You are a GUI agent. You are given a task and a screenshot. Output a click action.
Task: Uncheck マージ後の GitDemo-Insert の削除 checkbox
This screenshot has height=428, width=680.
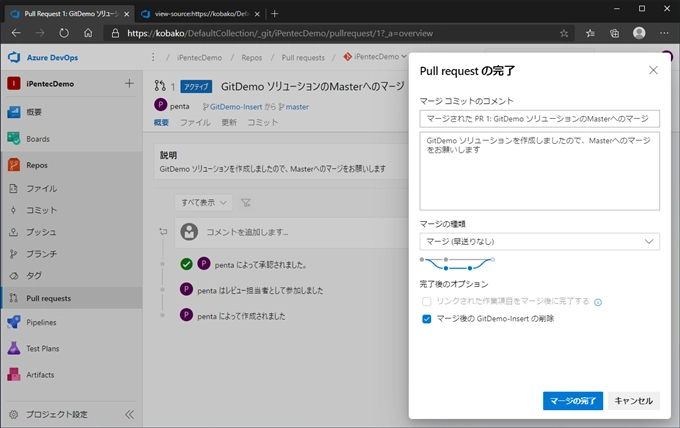[x=427, y=319]
